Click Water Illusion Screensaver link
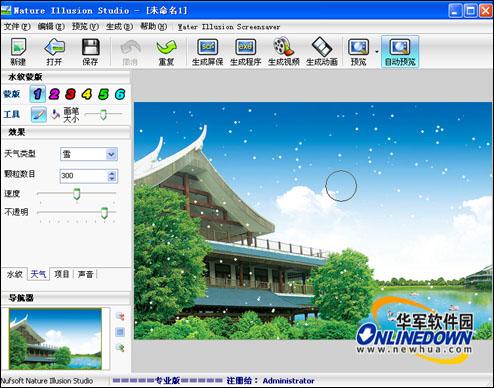 pos(229,27)
